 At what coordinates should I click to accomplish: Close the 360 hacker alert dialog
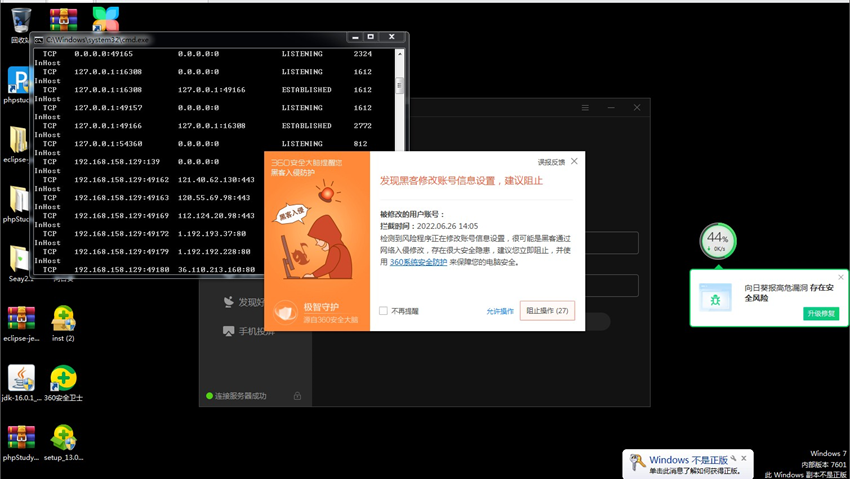(x=574, y=161)
